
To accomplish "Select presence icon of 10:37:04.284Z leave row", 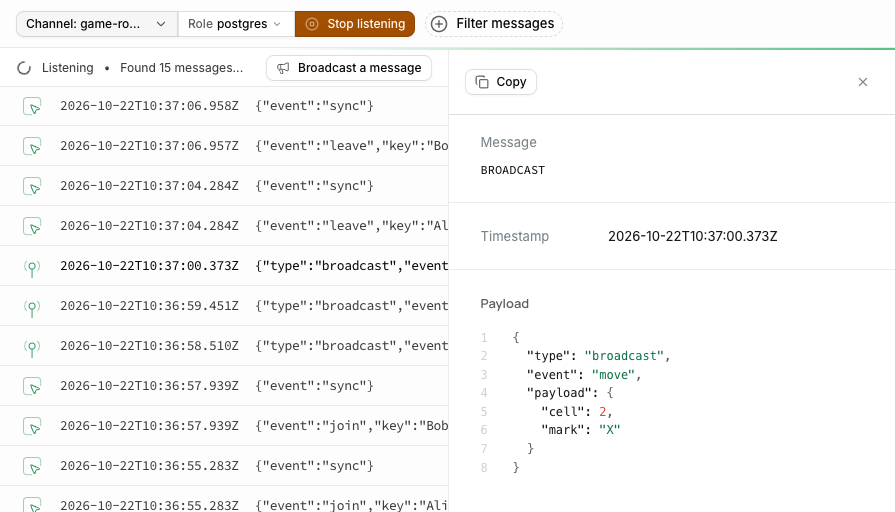I will point(32,226).
